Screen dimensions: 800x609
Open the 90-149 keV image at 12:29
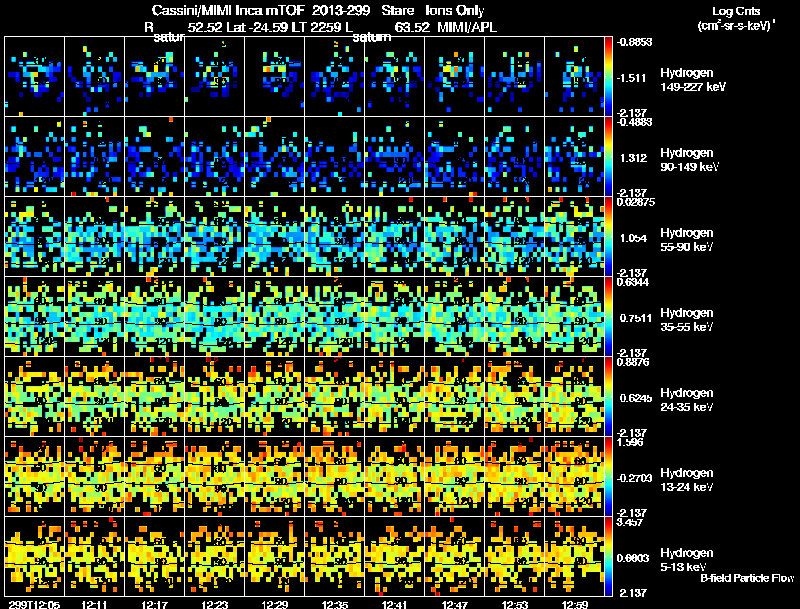pos(274,157)
